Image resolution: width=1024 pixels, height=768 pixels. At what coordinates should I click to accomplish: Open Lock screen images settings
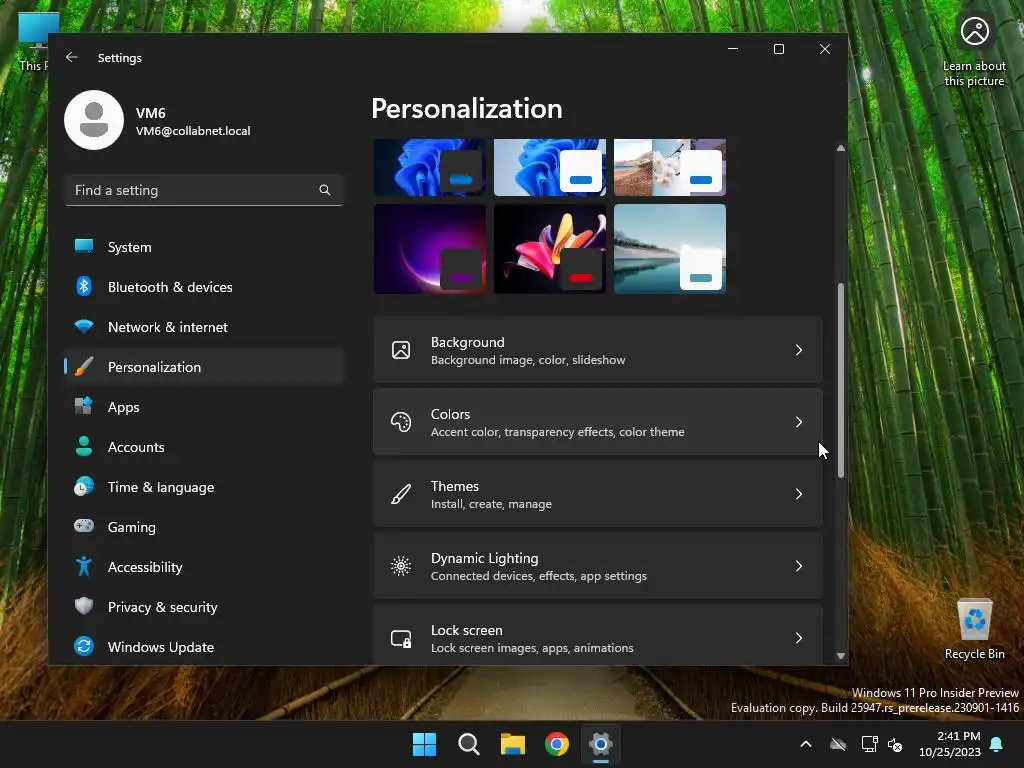(598, 635)
